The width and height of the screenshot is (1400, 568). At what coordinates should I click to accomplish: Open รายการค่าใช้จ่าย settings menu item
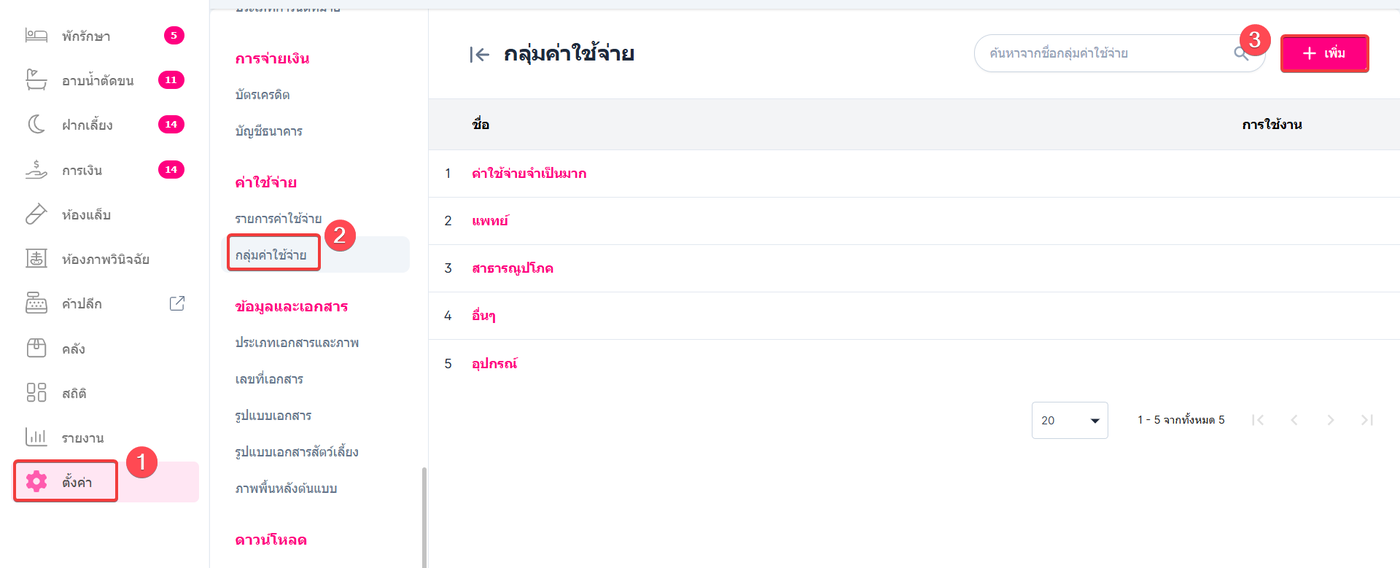[278, 218]
